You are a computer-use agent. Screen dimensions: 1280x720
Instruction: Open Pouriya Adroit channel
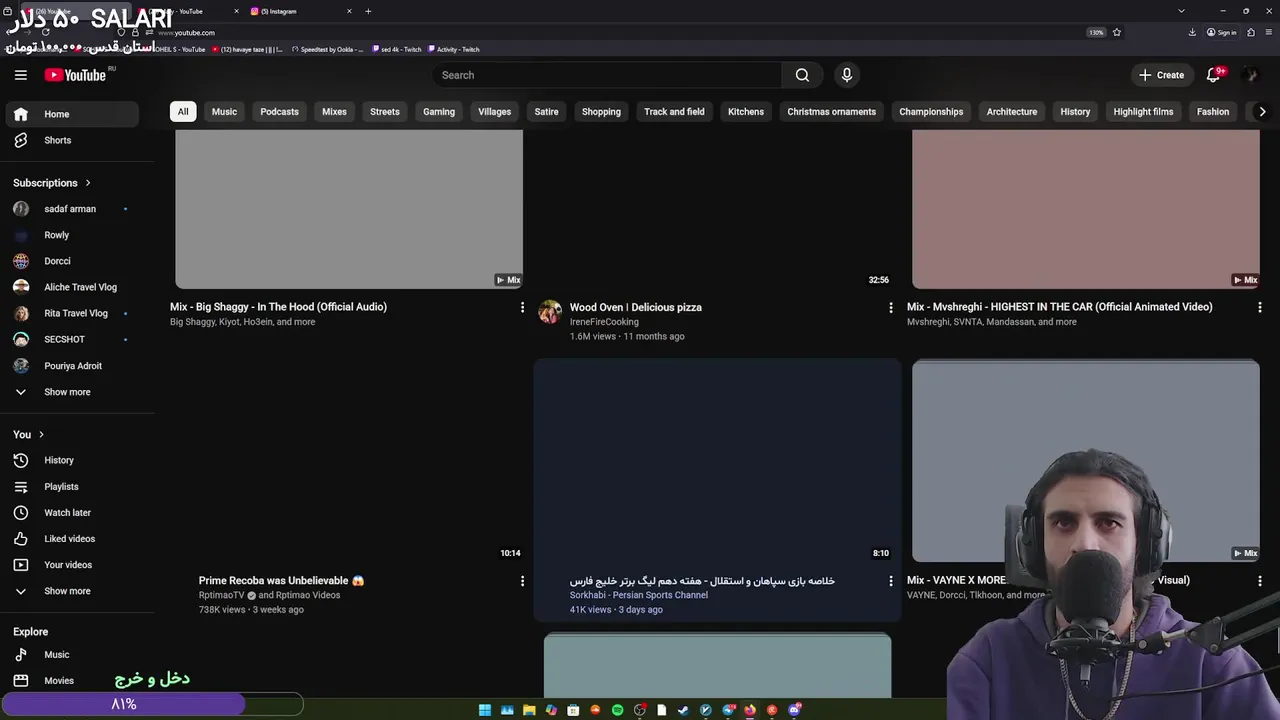[72, 366]
